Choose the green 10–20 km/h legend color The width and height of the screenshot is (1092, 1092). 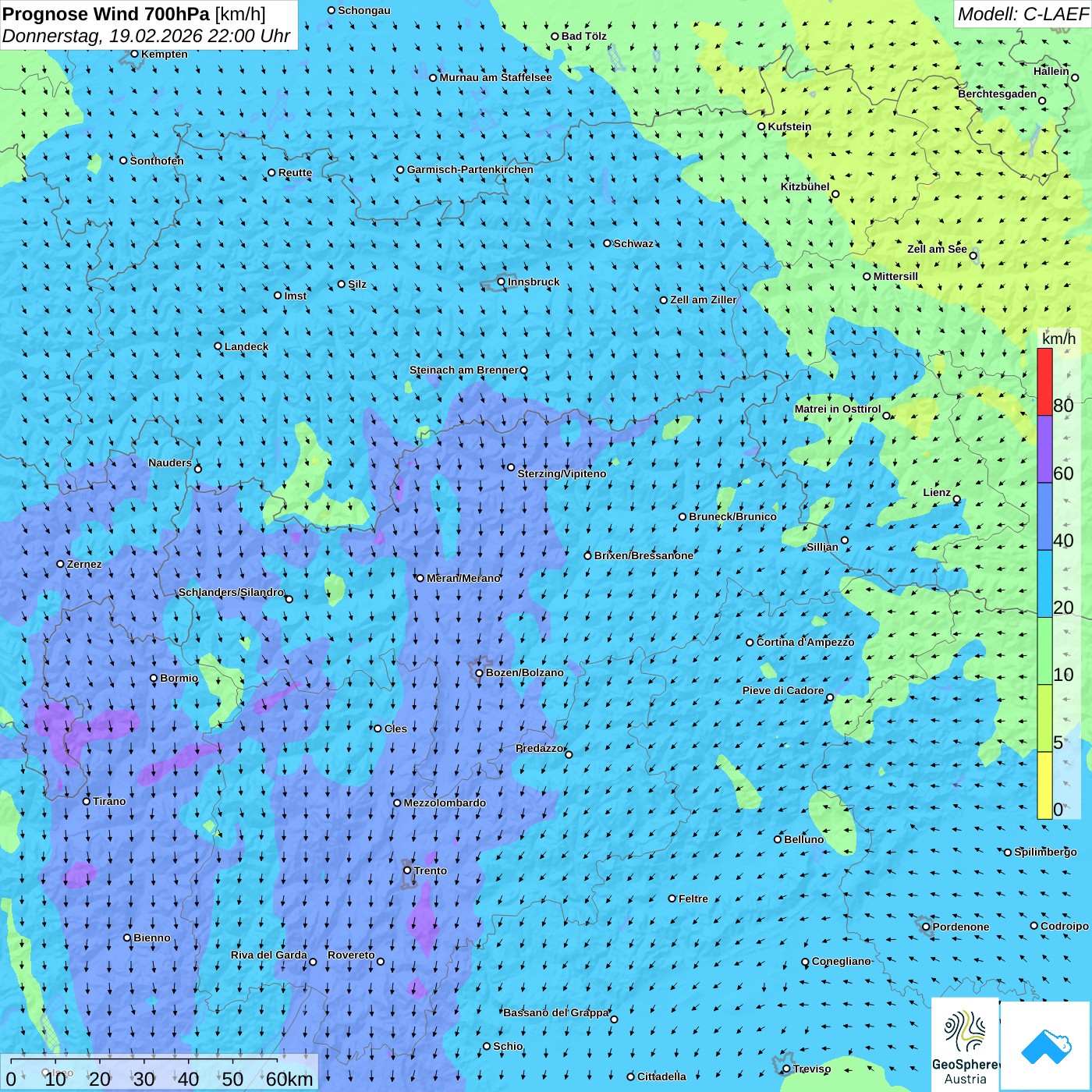1044,651
